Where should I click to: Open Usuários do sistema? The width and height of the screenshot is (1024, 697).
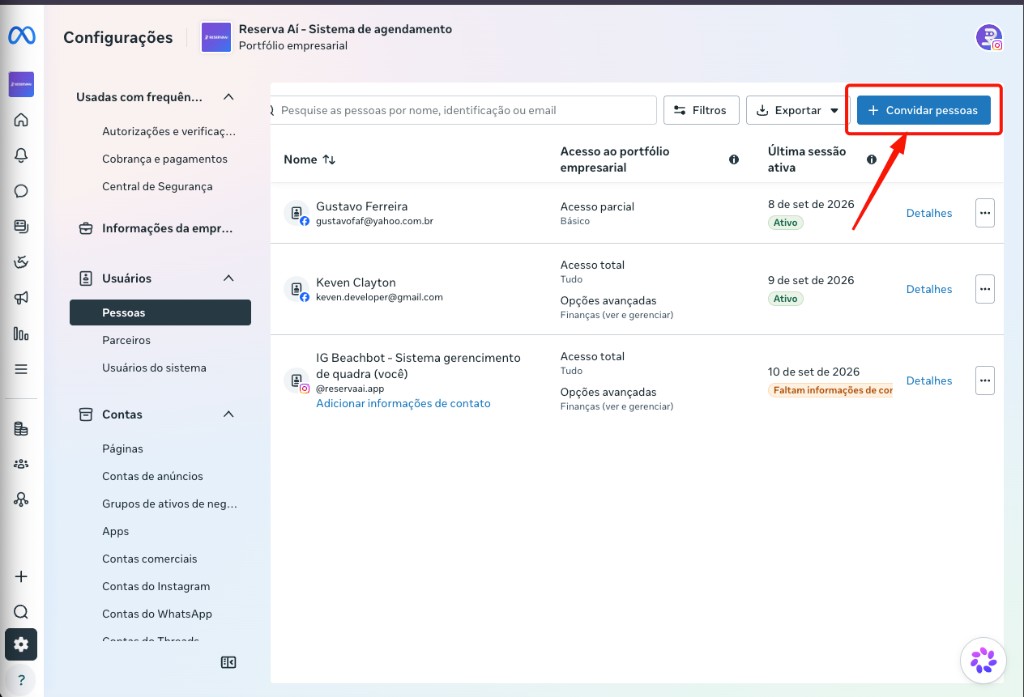[154, 368]
